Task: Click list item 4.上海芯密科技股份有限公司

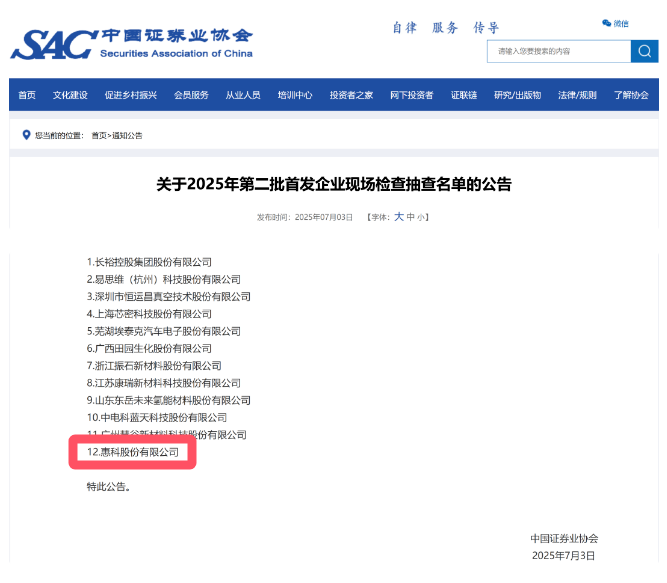Action: [x=149, y=314]
